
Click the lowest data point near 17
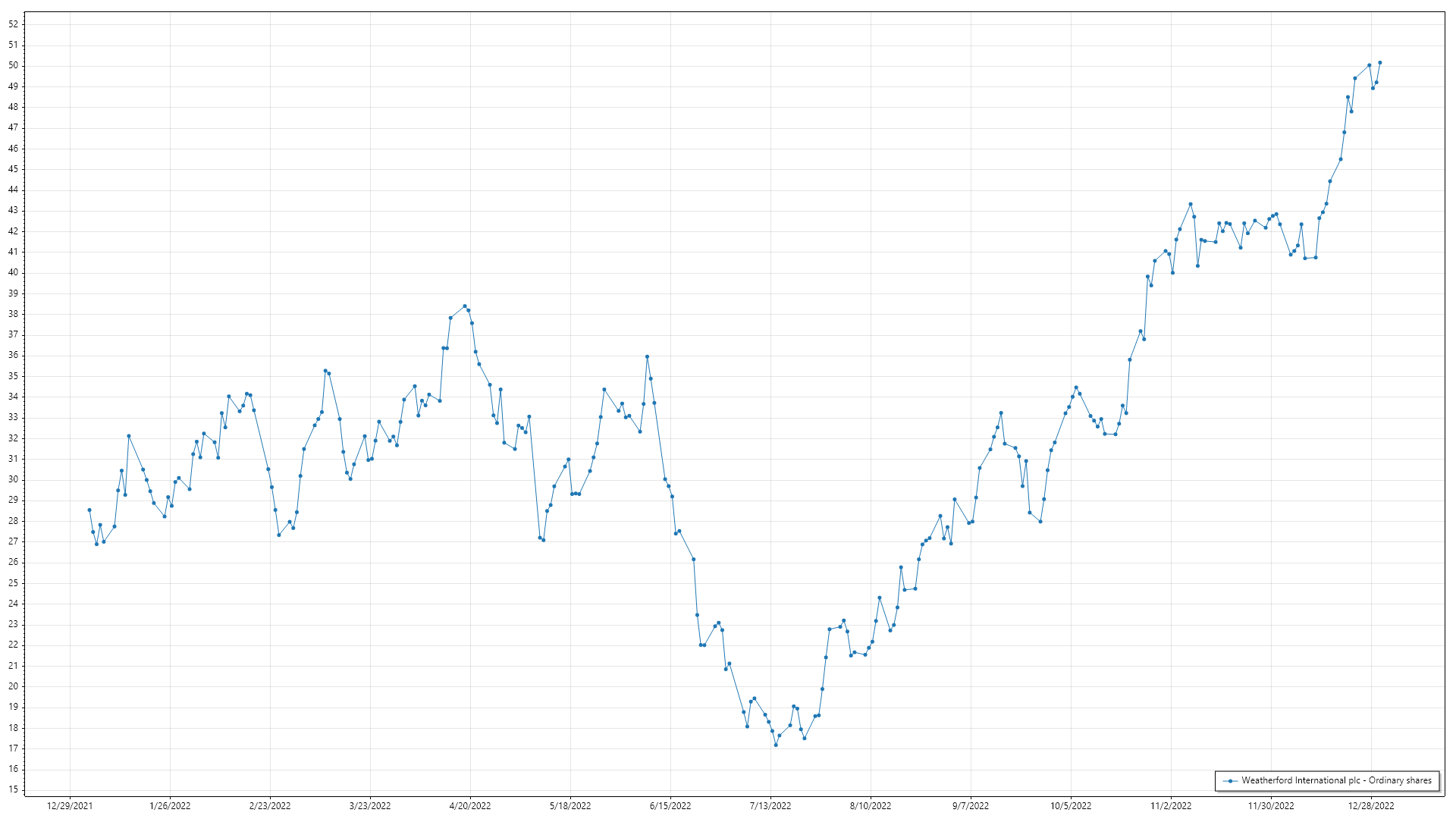(776, 745)
